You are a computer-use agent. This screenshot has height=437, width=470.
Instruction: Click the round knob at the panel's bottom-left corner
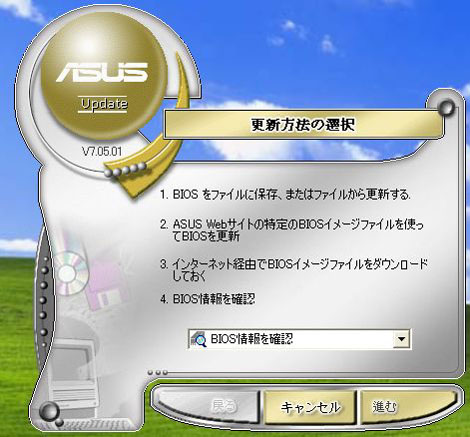pos(49,411)
